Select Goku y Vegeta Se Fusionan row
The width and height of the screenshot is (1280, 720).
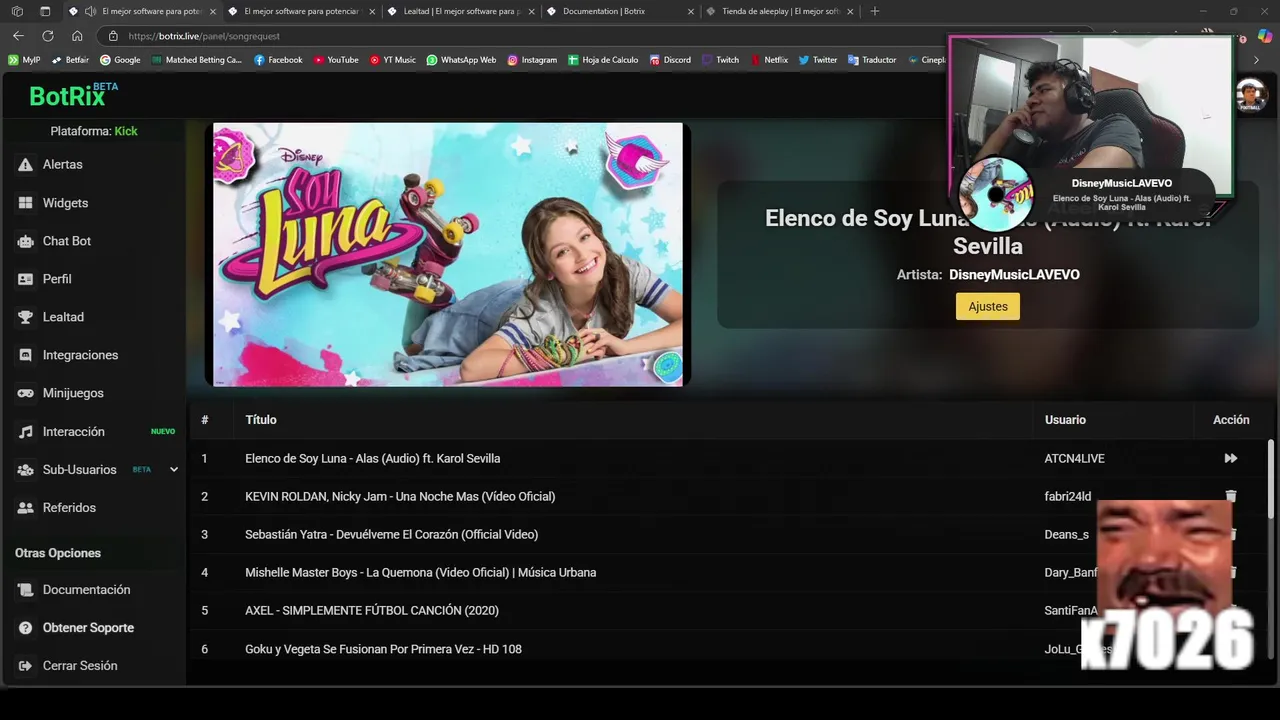(x=383, y=649)
